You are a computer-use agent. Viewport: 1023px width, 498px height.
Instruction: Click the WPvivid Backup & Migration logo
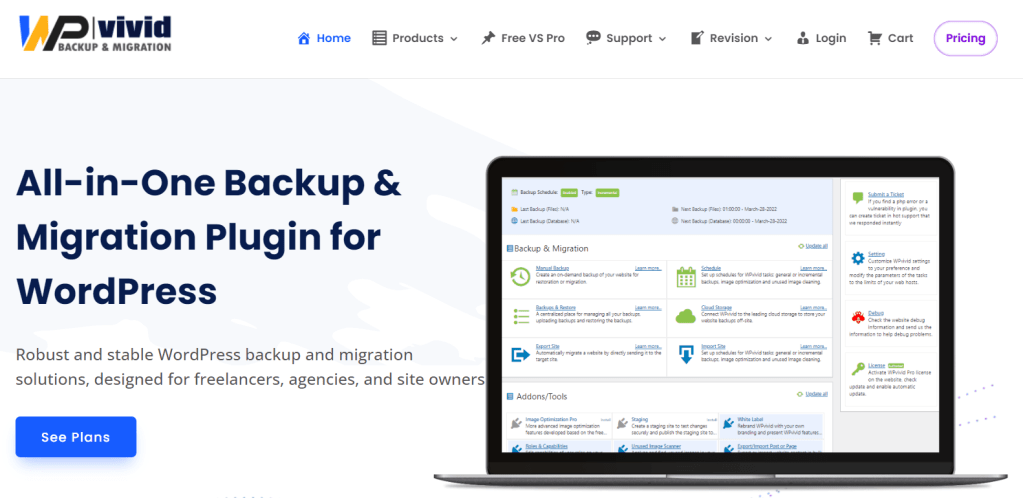click(x=95, y=33)
